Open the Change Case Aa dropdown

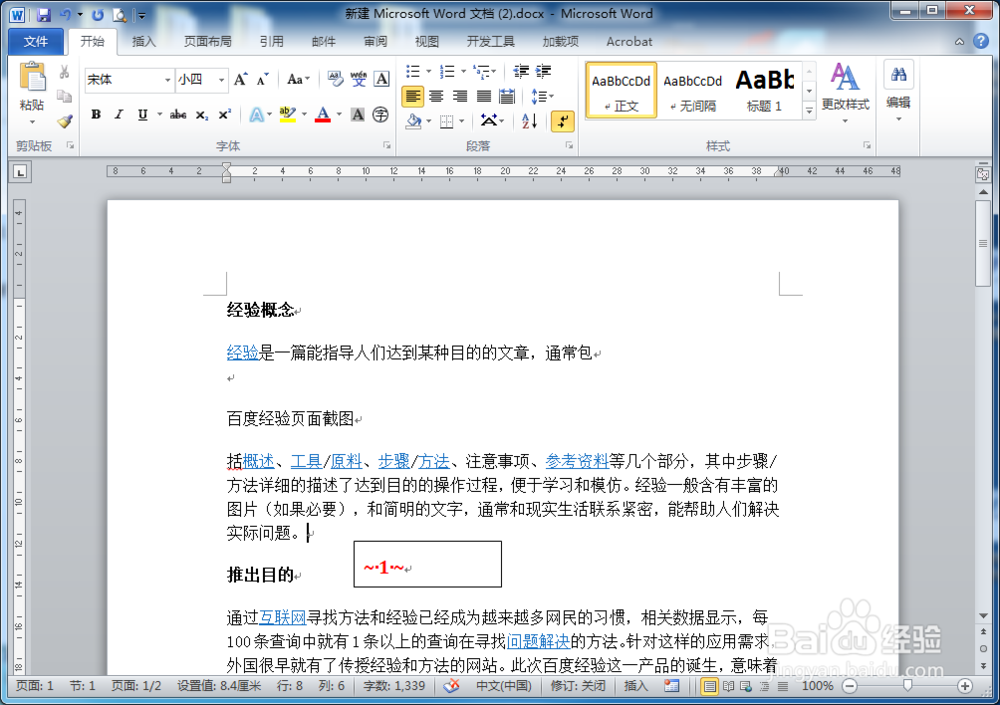pyautogui.click(x=297, y=80)
